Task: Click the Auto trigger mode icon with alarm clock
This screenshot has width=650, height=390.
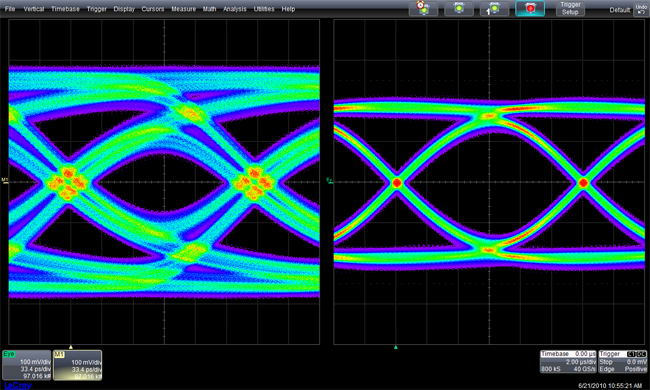Action: 423,8
